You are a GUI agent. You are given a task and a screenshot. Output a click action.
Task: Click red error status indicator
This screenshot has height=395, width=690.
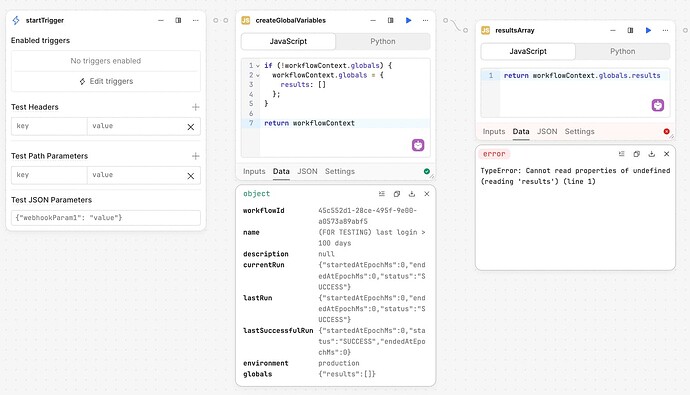tap(666, 132)
